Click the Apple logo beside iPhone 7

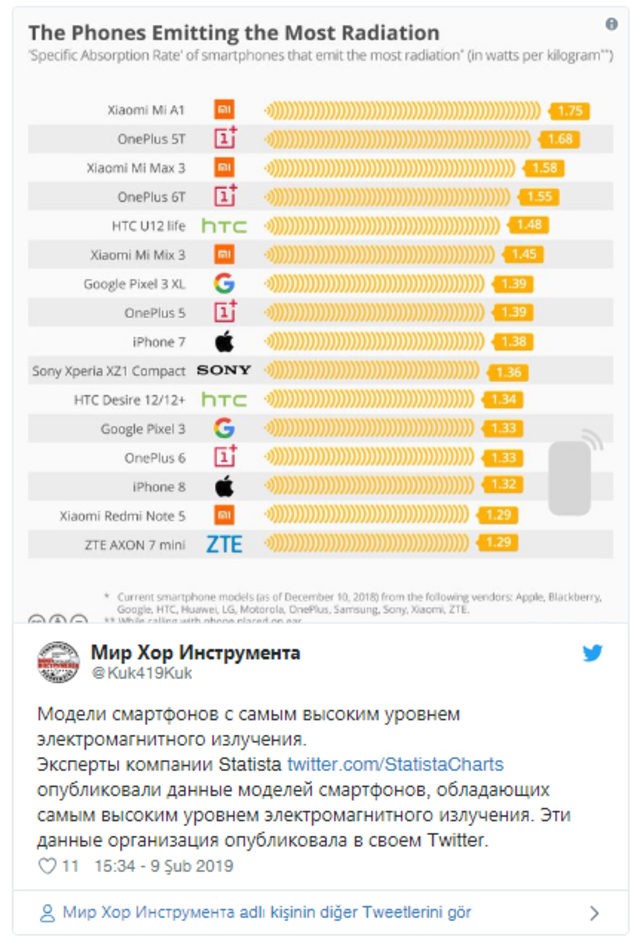point(225,342)
